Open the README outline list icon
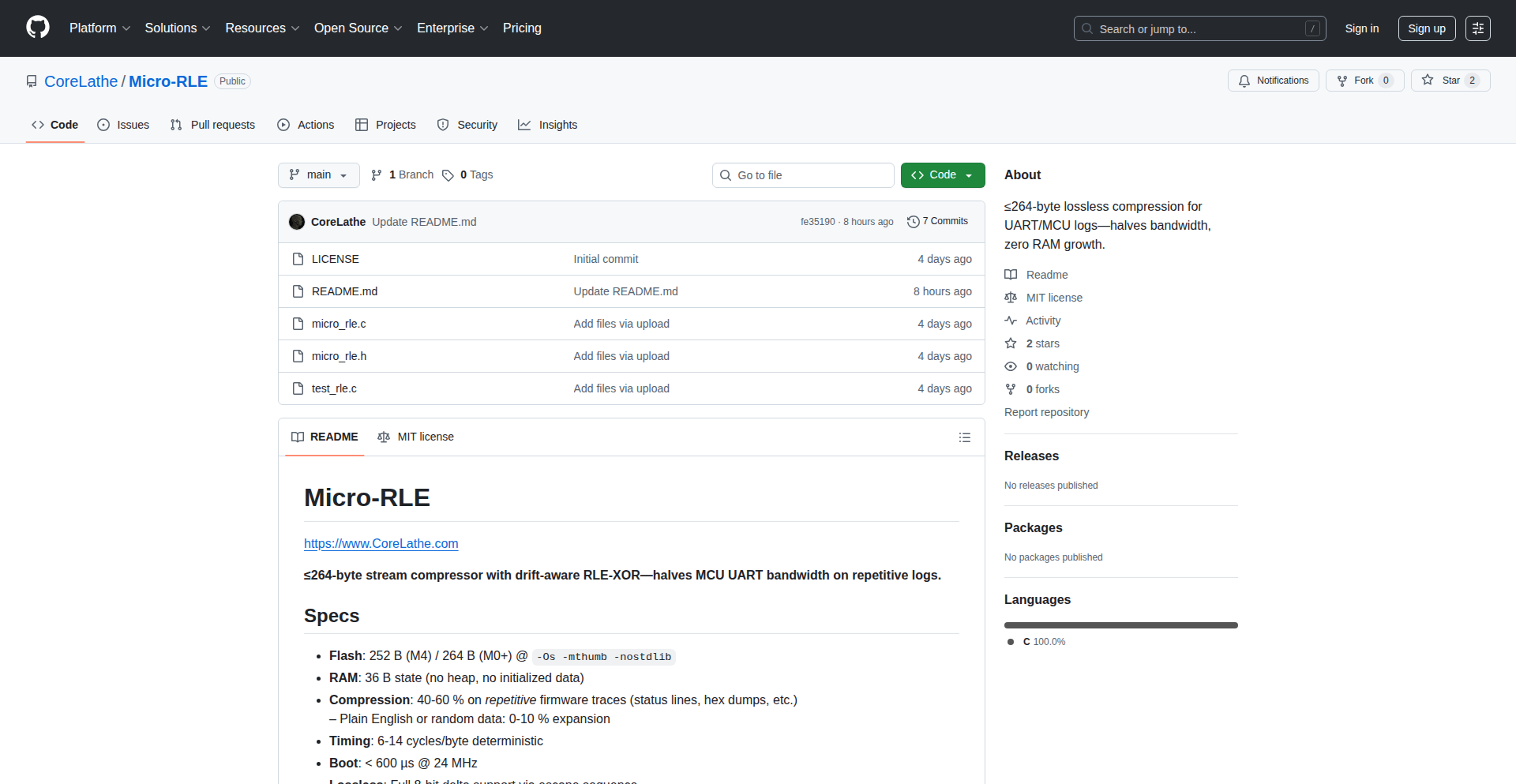 pyautogui.click(x=964, y=437)
